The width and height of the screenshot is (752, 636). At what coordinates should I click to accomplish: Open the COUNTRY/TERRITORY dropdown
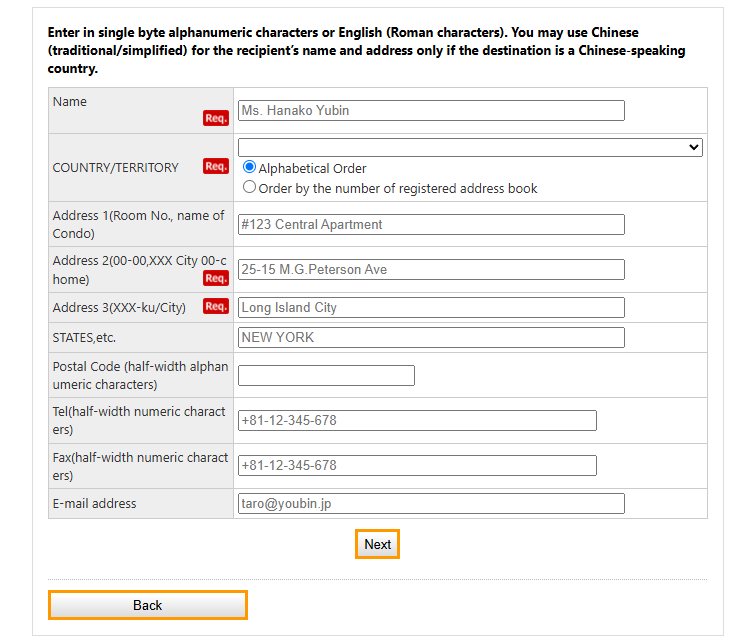(470, 147)
